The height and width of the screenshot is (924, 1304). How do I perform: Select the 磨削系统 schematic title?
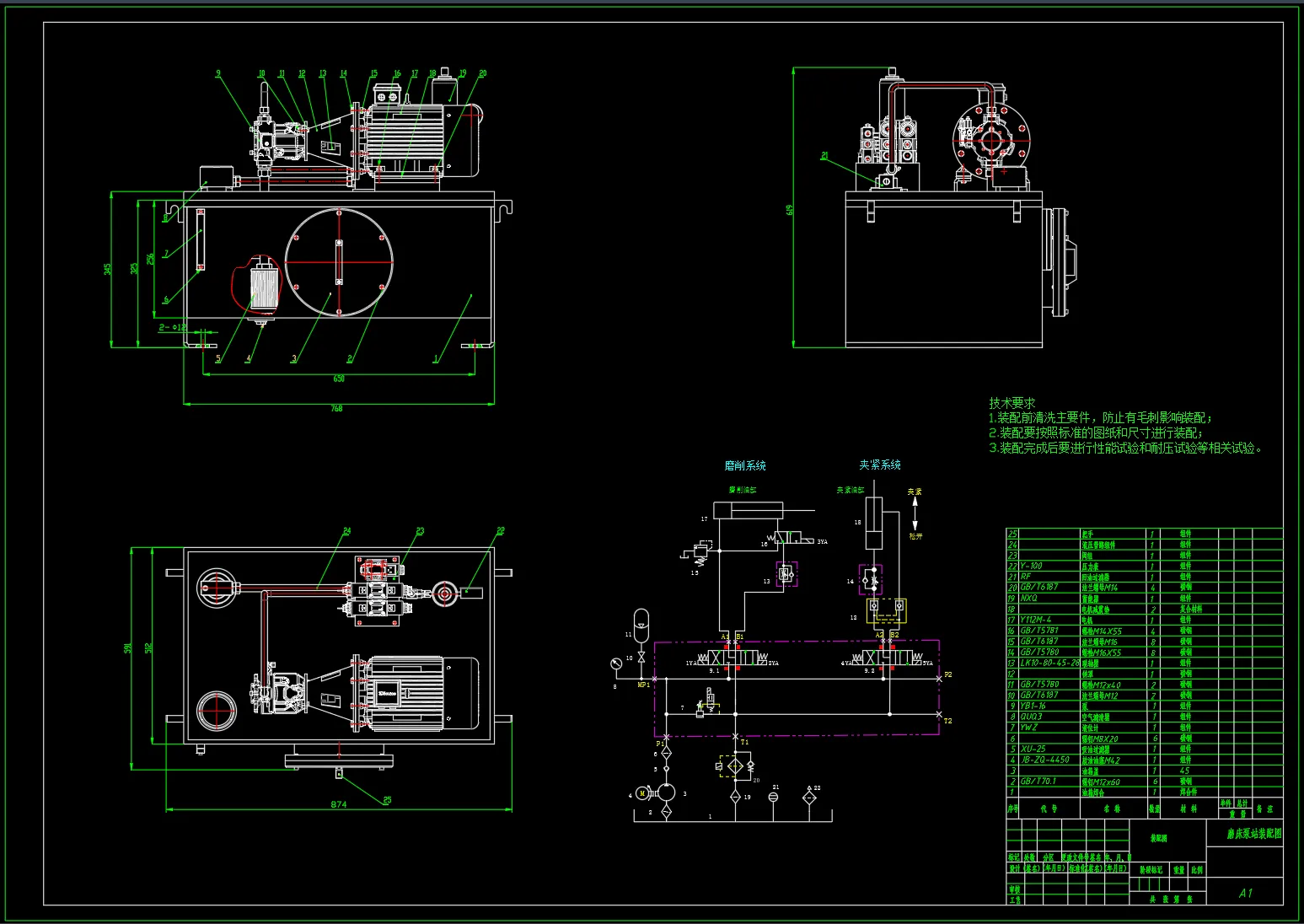click(745, 465)
